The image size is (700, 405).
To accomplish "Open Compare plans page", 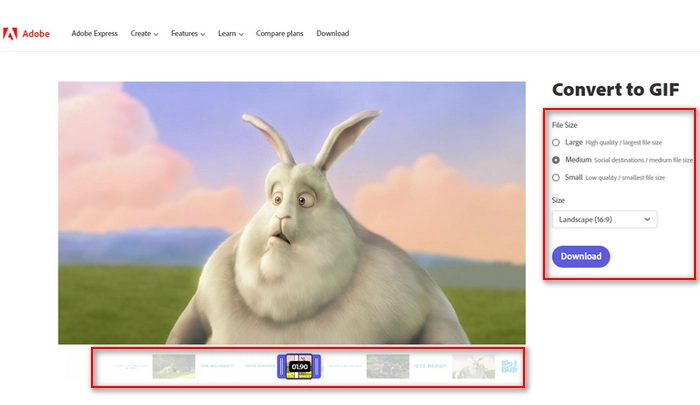I will [279, 33].
